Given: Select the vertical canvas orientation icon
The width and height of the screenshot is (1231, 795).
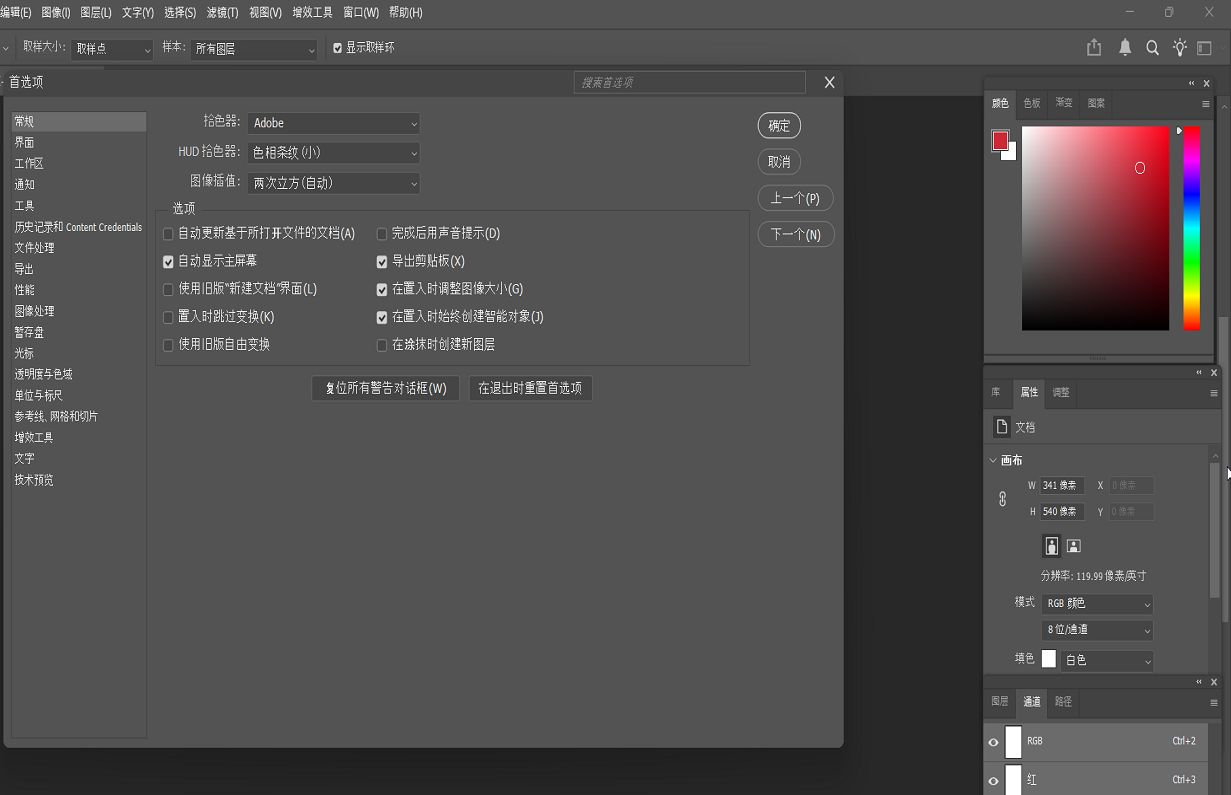Looking at the screenshot, I should (1051, 545).
